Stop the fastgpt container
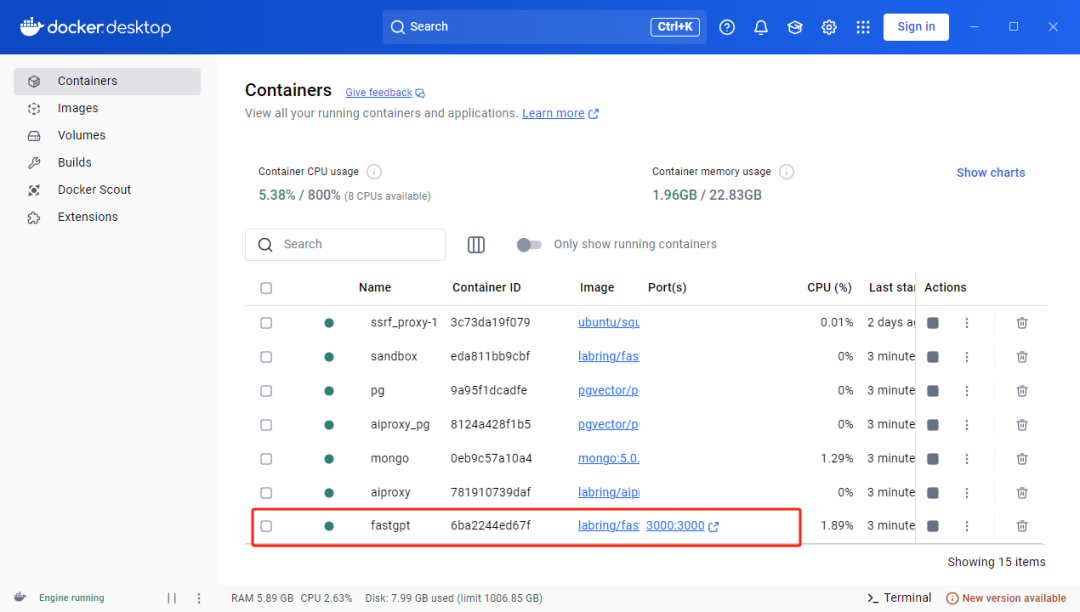 (933, 526)
